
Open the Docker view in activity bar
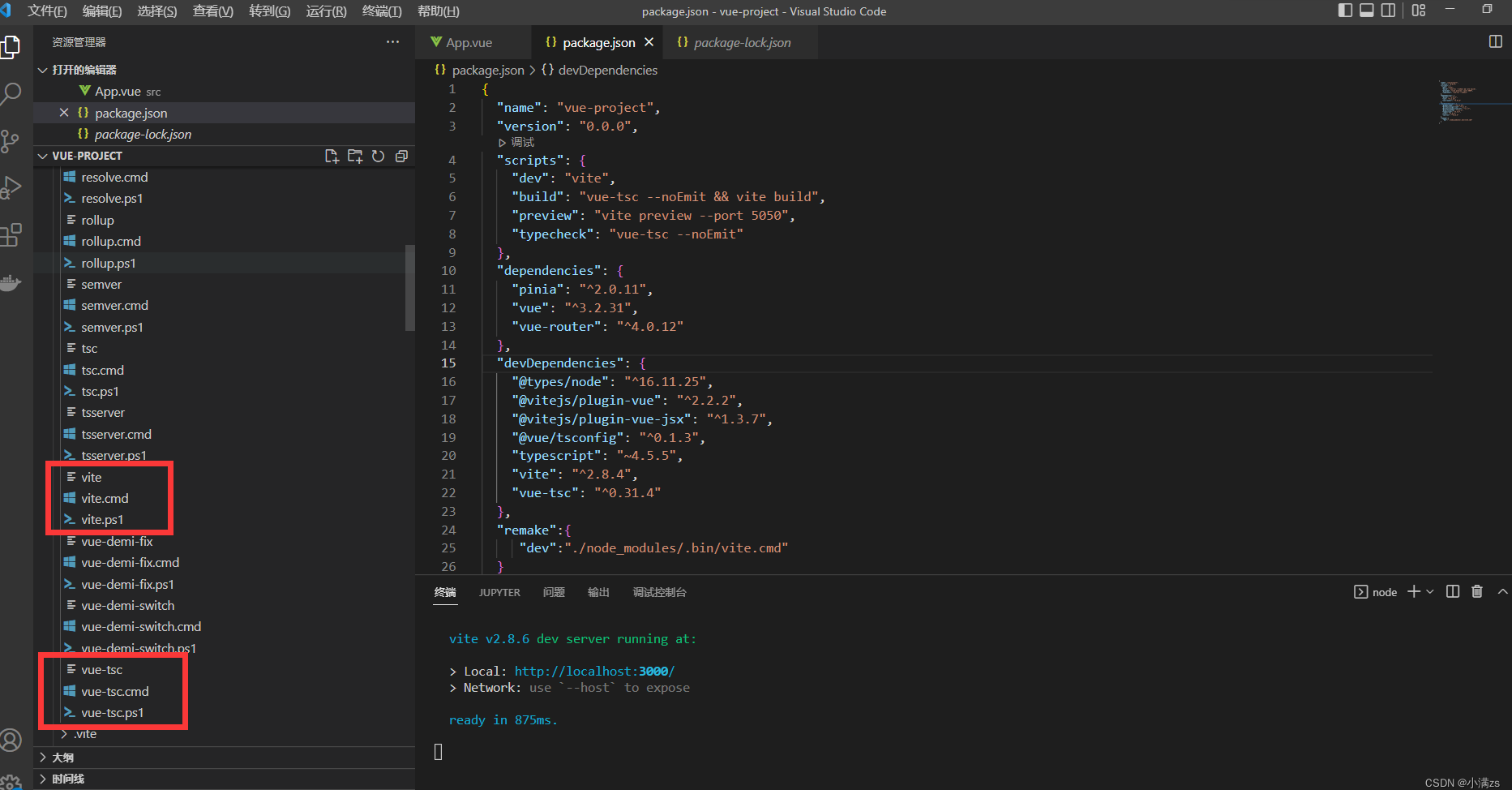[x=11, y=282]
